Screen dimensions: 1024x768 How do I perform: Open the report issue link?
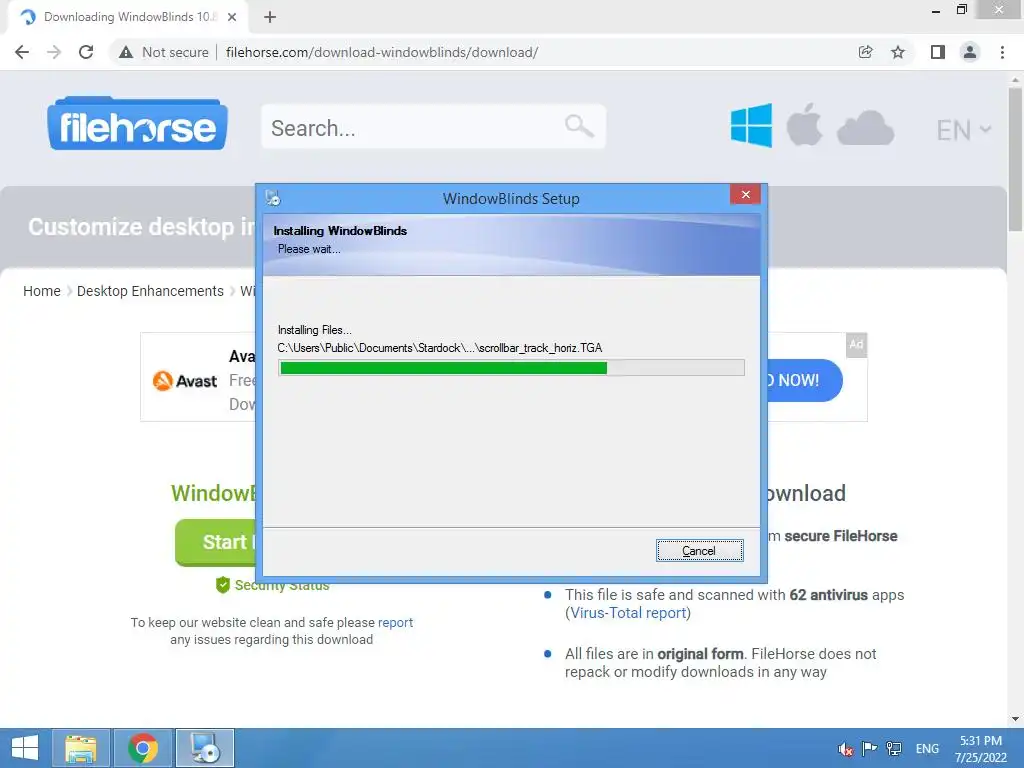[395, 622]
